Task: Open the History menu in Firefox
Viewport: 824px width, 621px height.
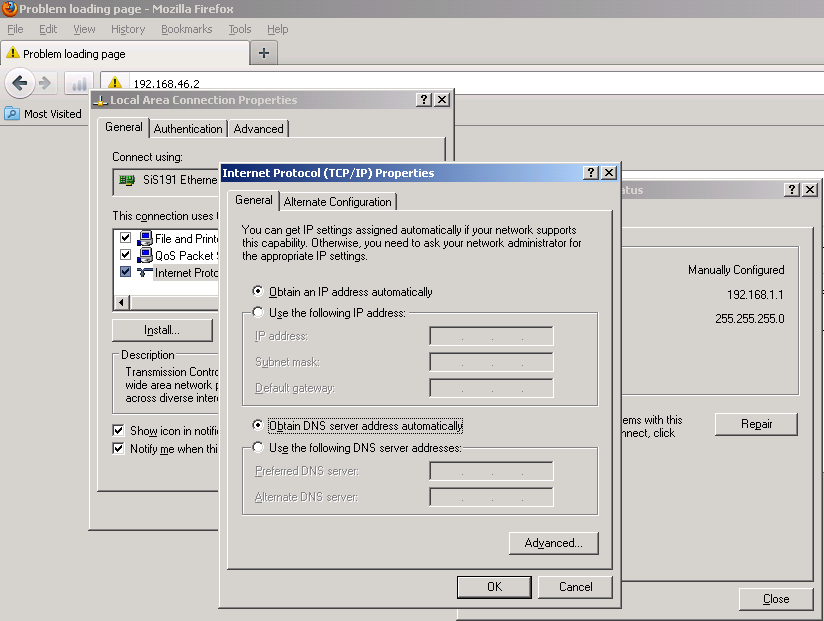Action: 128,29
